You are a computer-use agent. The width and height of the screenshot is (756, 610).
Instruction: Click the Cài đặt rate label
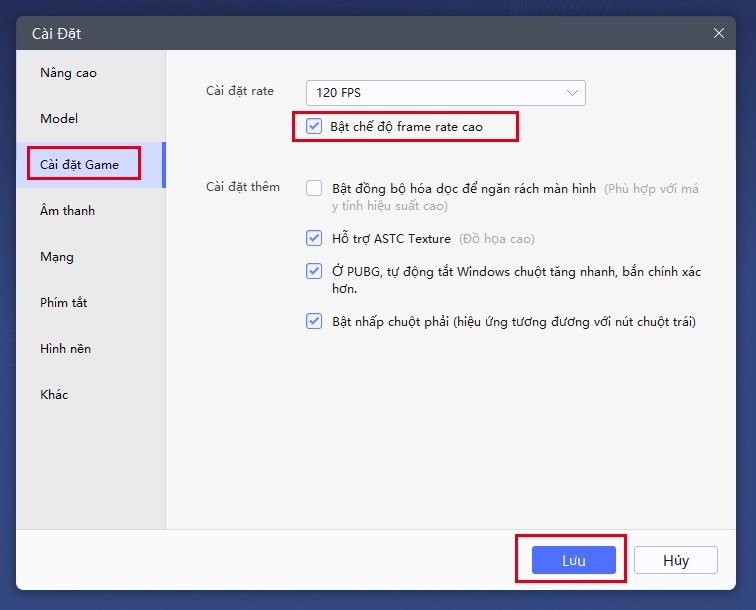point(240,91)
